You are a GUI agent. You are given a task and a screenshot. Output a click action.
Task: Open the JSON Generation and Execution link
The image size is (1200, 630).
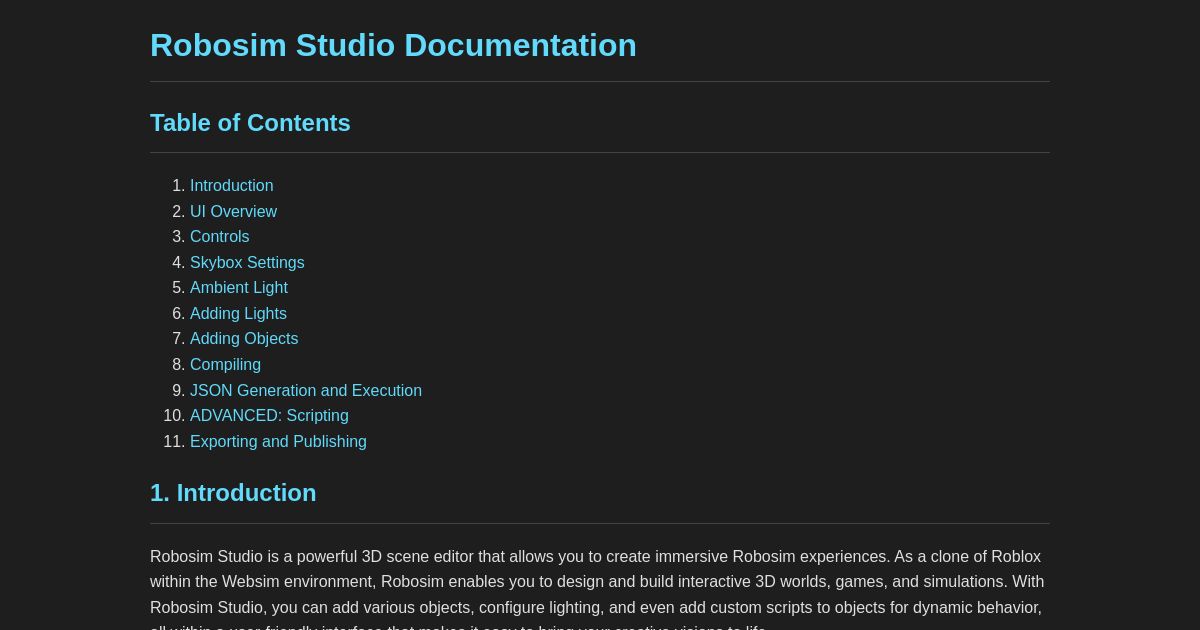306,390
